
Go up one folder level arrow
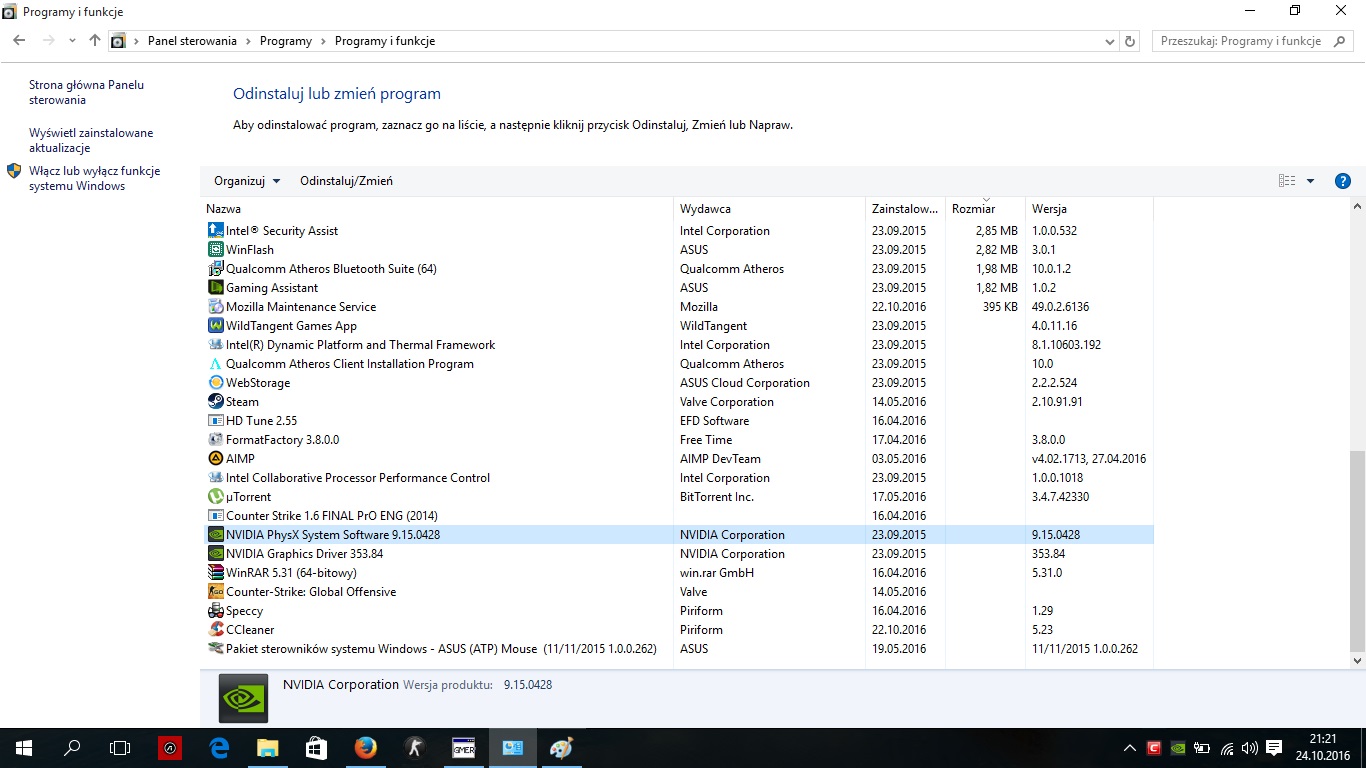[95, 41]
